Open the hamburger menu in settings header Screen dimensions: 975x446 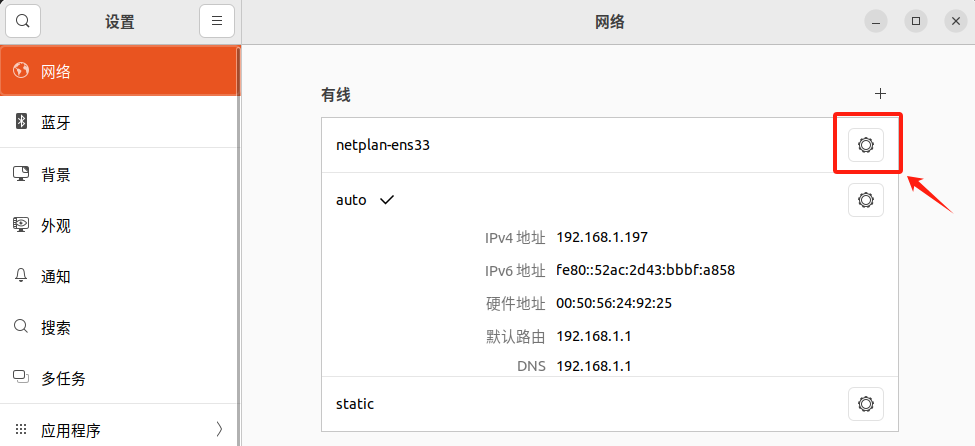tap(217, 21)
